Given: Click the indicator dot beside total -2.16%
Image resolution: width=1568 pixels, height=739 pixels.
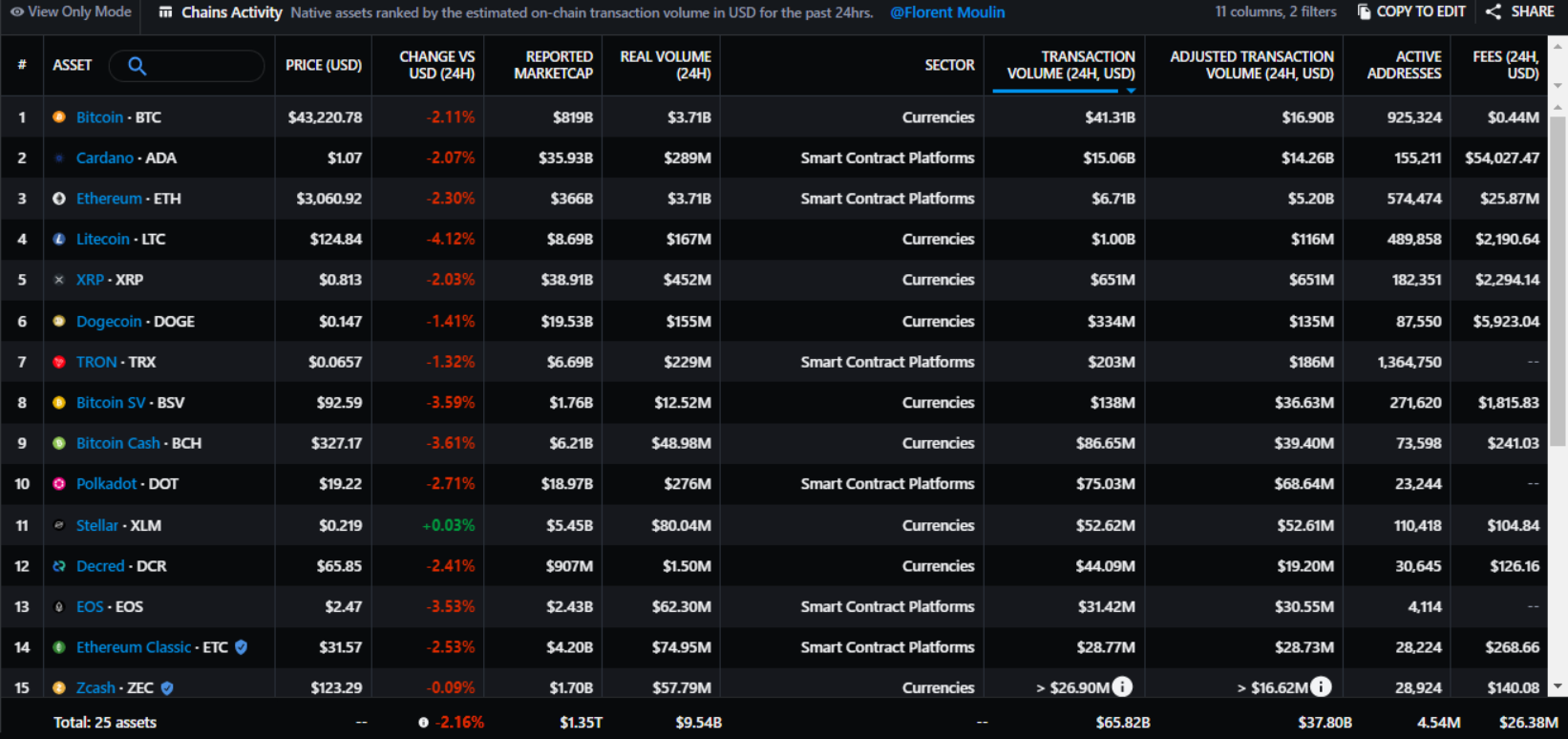Looking at the screenshot, I should click(x=423, y=723).
